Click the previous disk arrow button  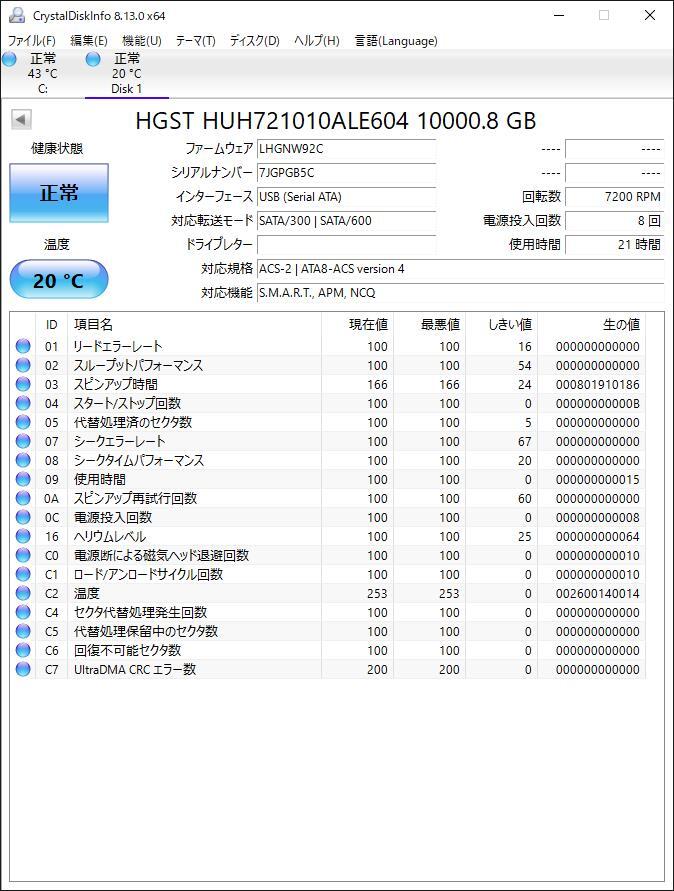pos(21,119)
